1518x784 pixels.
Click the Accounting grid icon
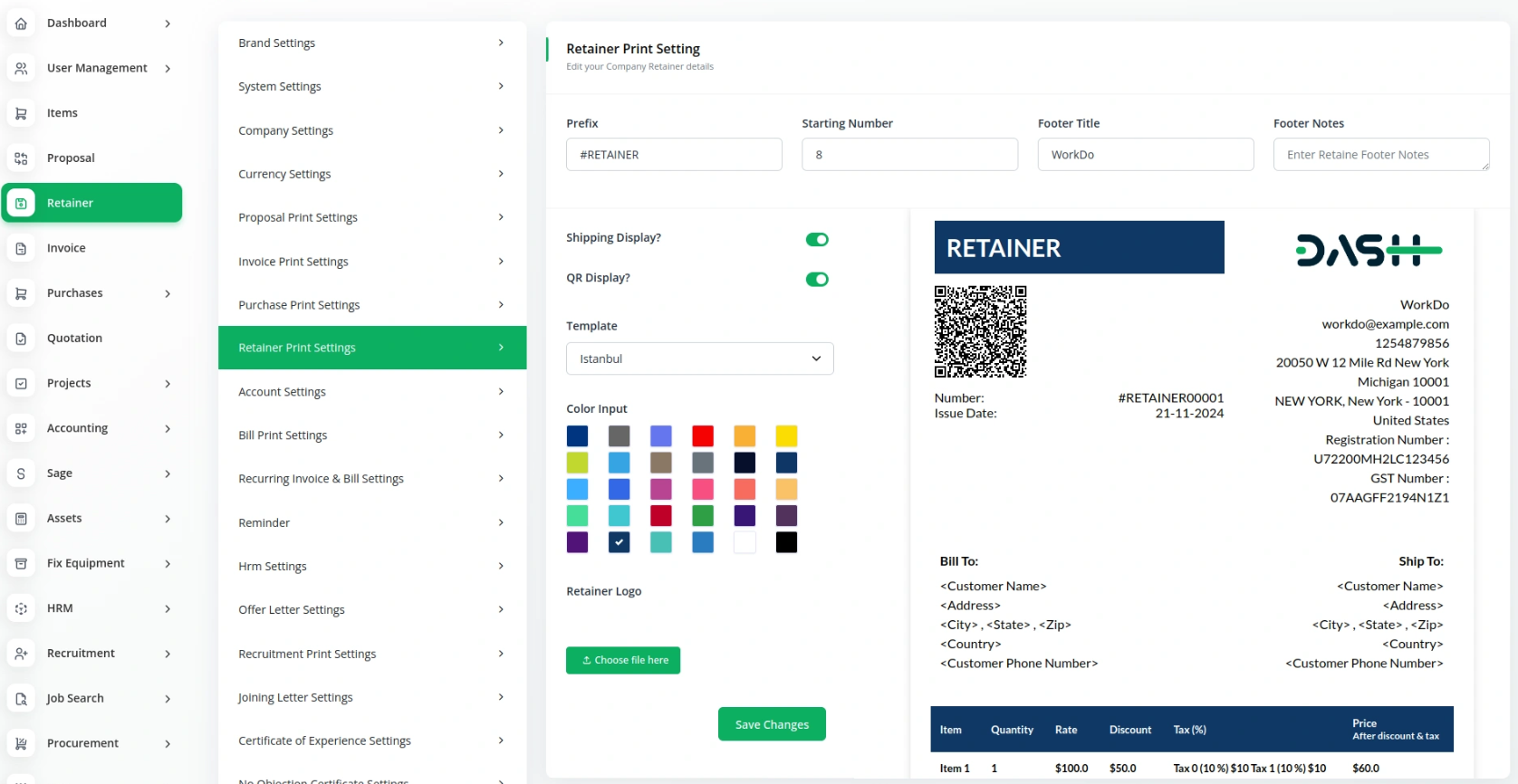click(x=21, y=428)
